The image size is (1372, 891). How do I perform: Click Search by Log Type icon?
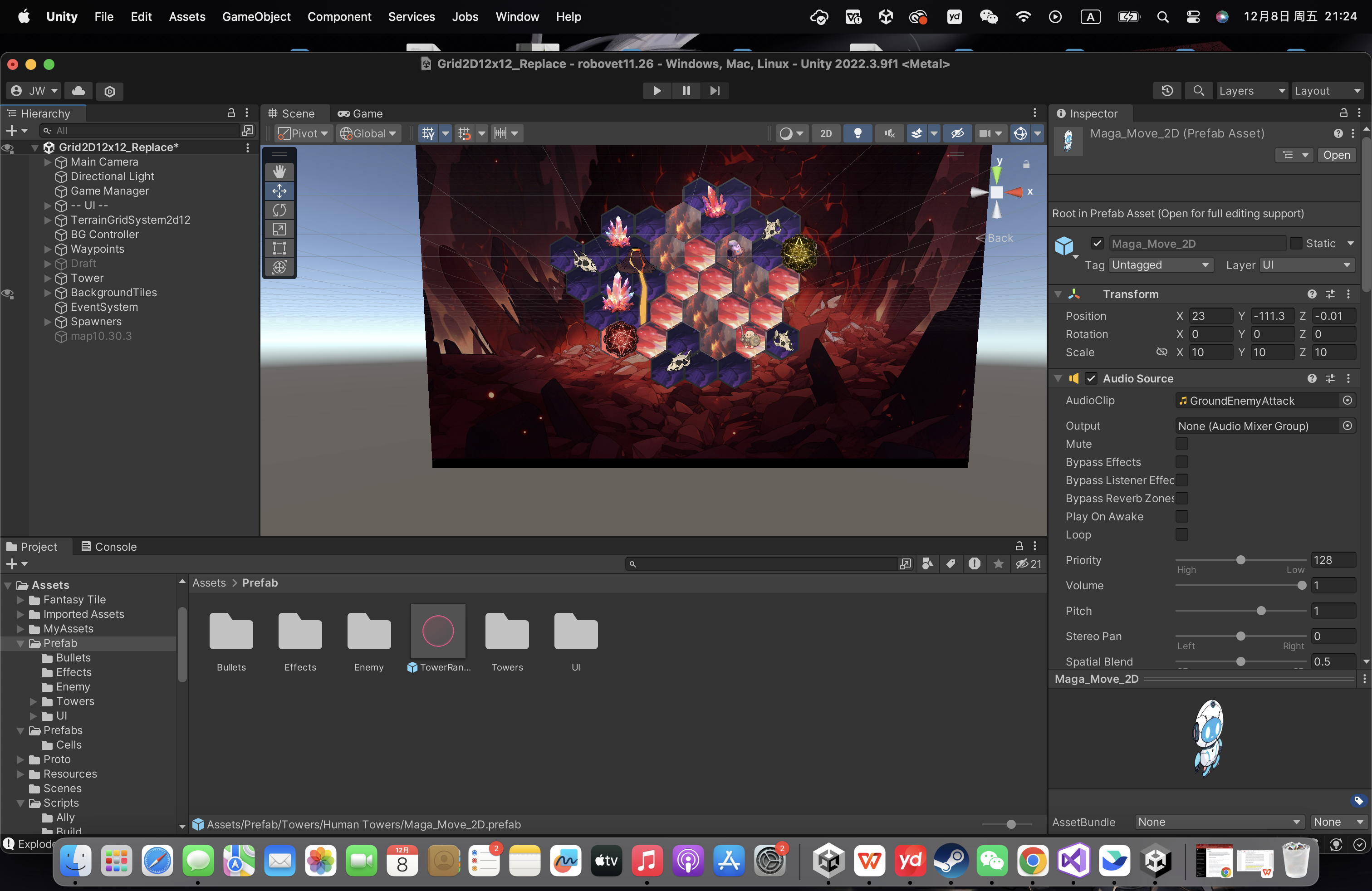[974, 563]
